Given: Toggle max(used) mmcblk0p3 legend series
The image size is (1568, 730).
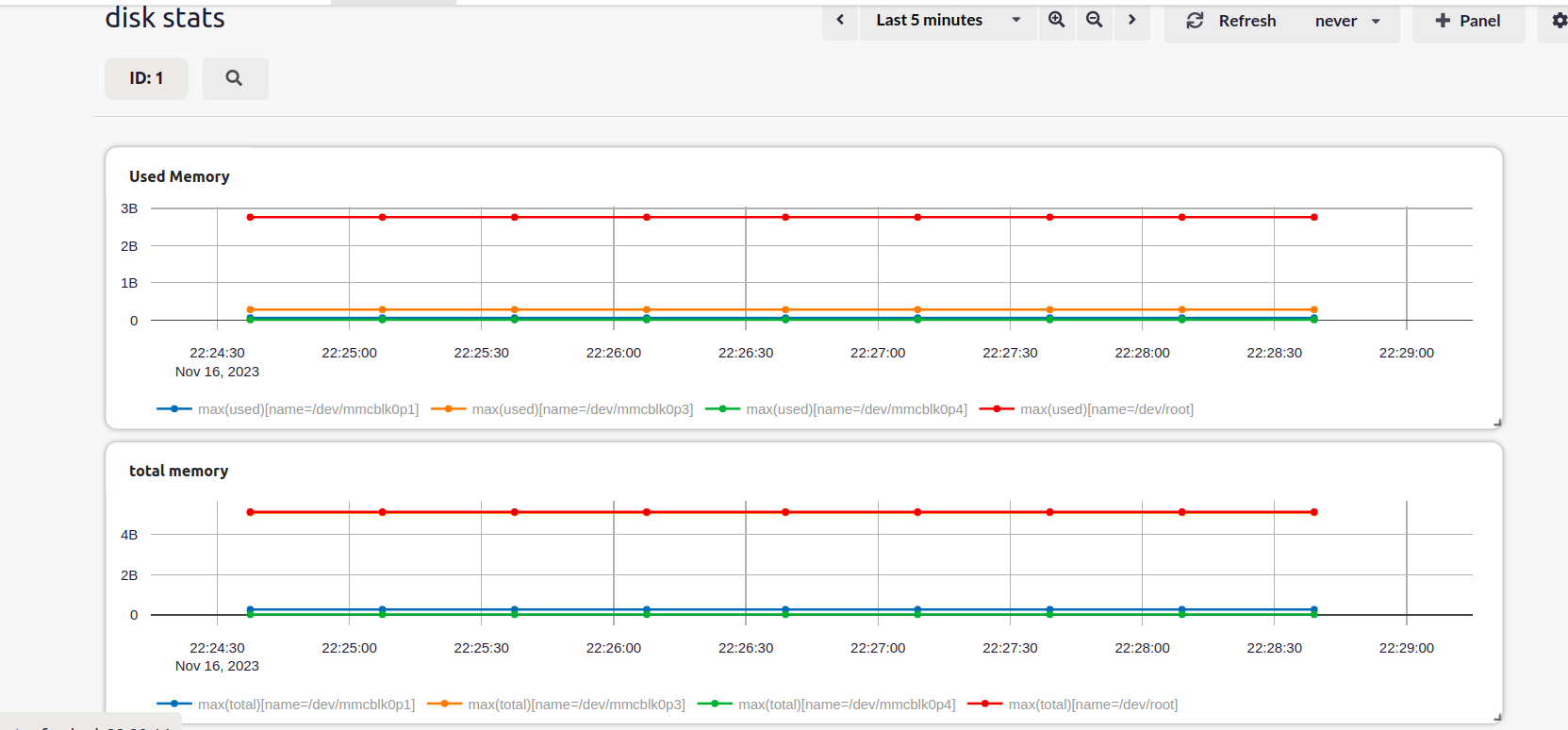Looking at the screenshot, I should point(562,409).
